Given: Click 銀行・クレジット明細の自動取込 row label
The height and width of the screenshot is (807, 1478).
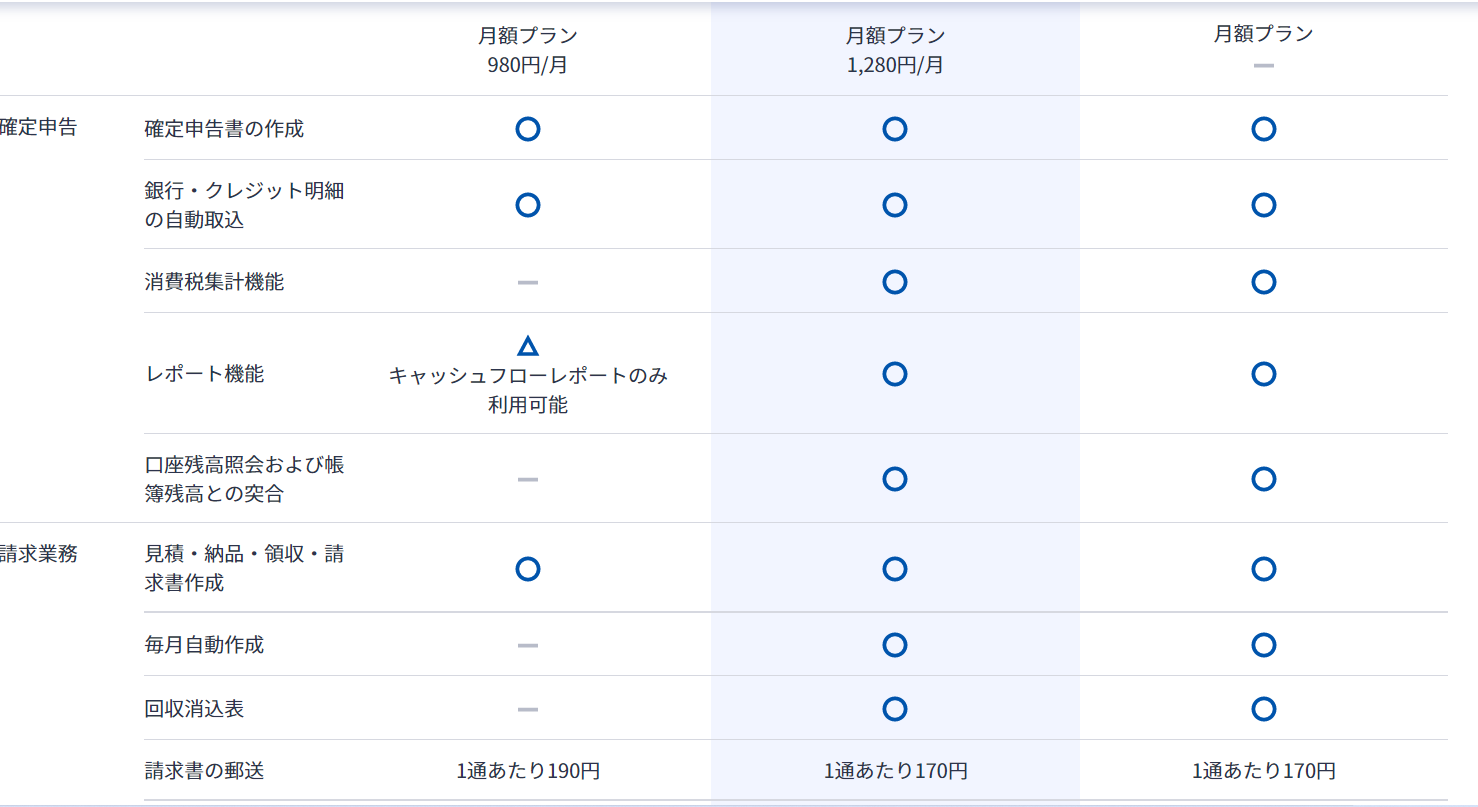Looking at the screenshot, I should [244, 205].
